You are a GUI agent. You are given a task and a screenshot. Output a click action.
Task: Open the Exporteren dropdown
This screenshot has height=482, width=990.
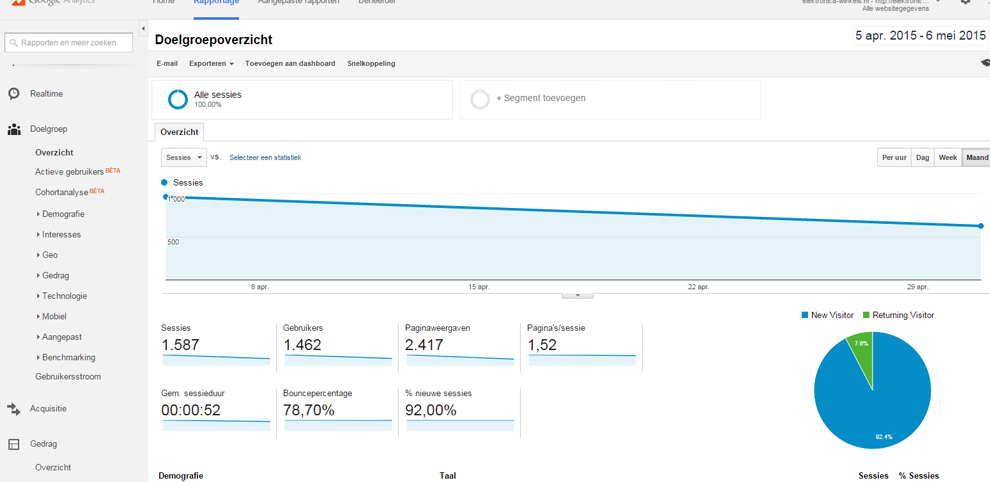[x=212, y=64]
